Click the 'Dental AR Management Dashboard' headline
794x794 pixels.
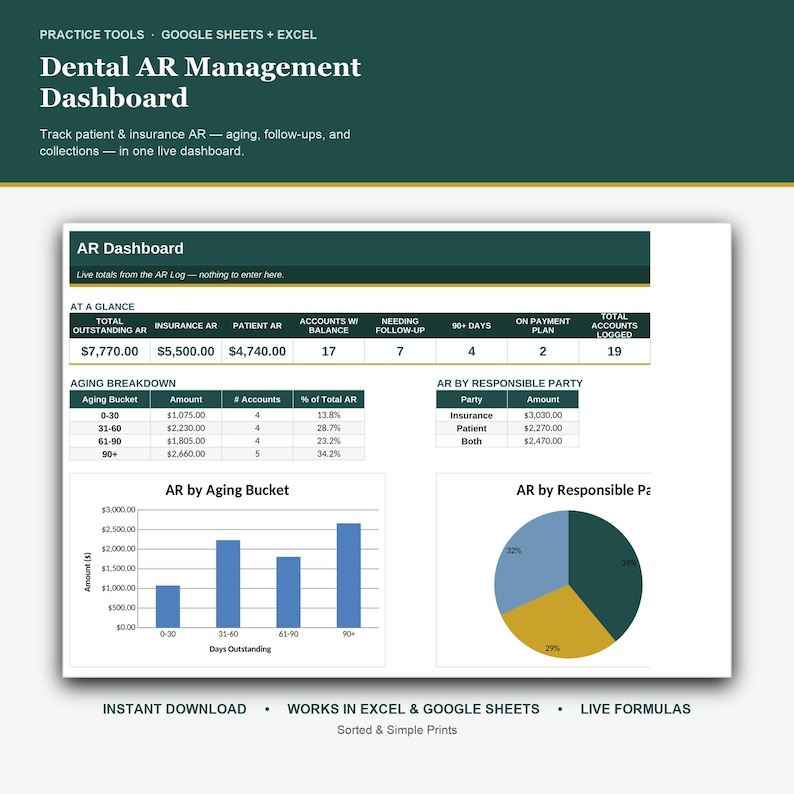coord(200,82)
